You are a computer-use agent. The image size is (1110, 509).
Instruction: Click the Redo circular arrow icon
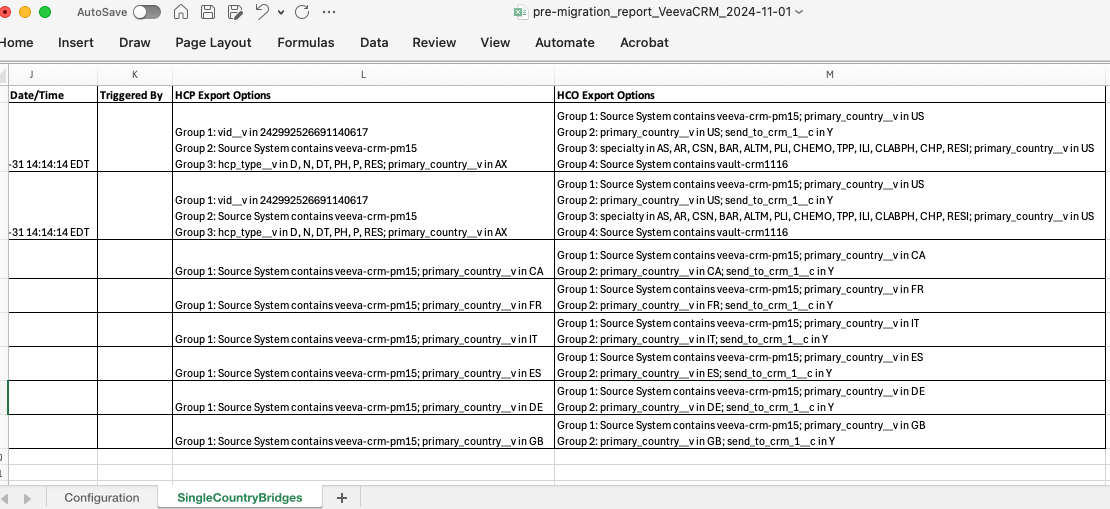click(302, 12)
